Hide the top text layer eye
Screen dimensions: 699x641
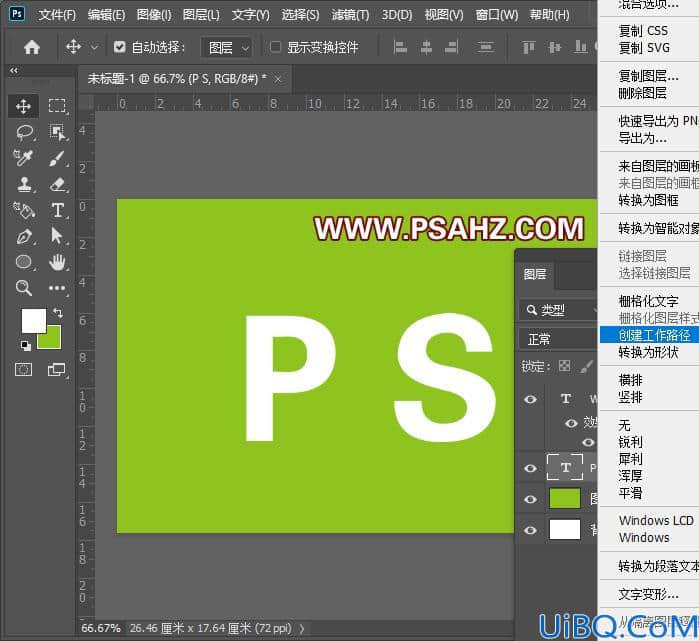click(x=530, y=399)
